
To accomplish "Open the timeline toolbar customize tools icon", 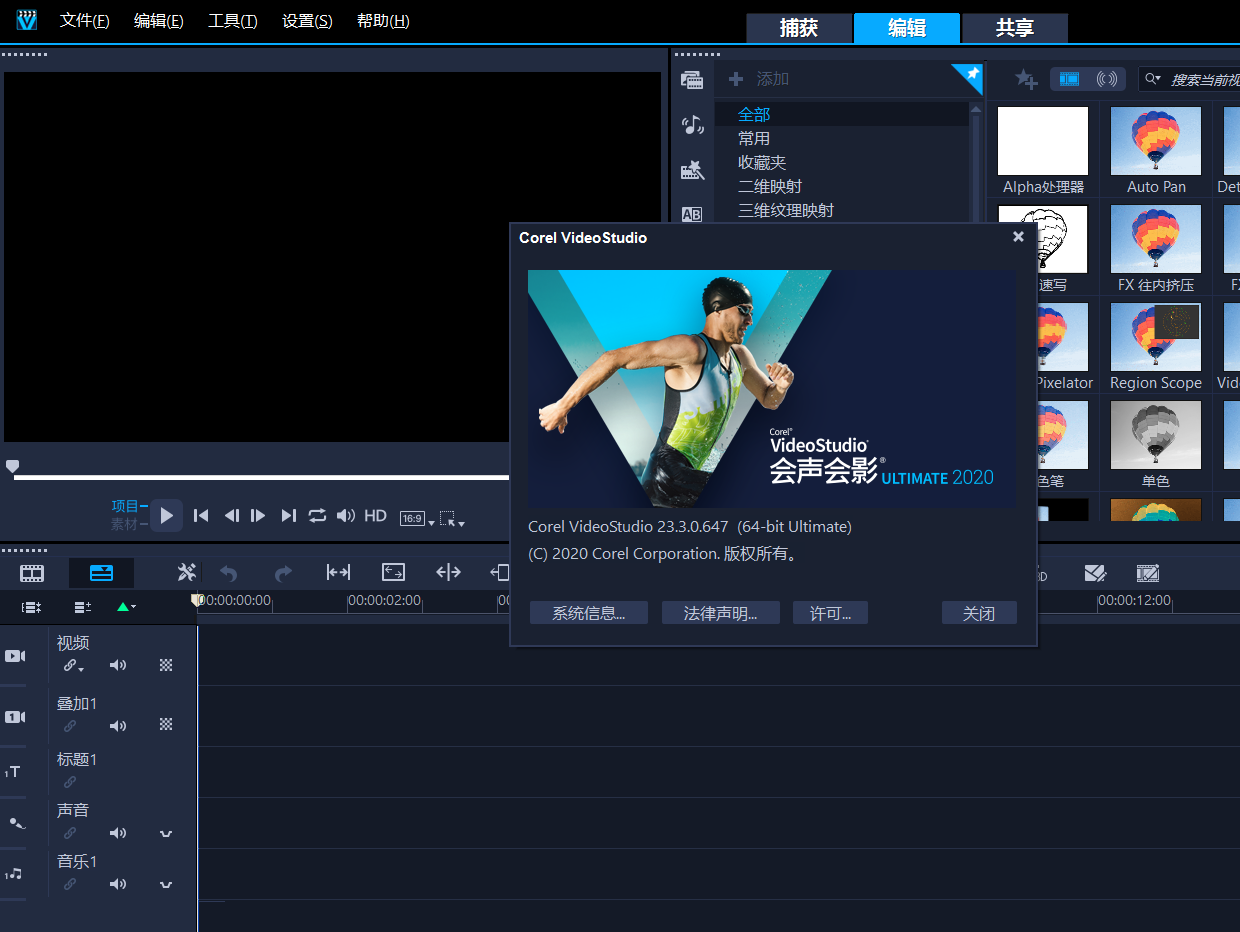I will pyautogui.click(x=187, y=572).
